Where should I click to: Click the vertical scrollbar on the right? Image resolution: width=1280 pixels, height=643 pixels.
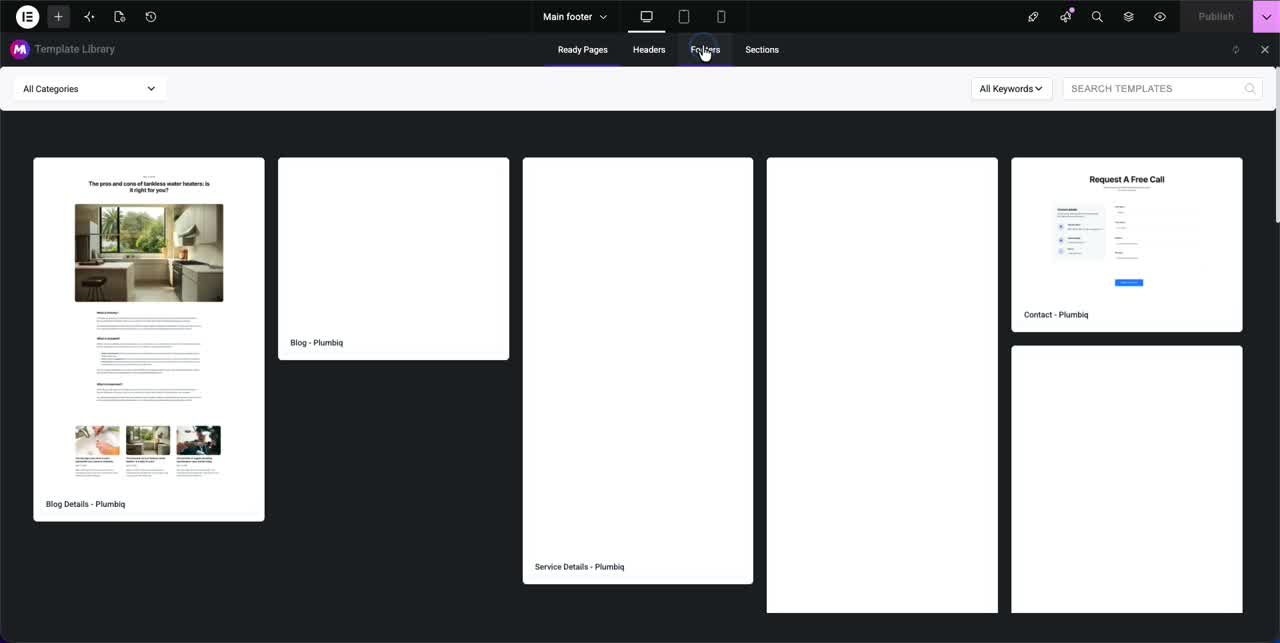[1276, 145]
